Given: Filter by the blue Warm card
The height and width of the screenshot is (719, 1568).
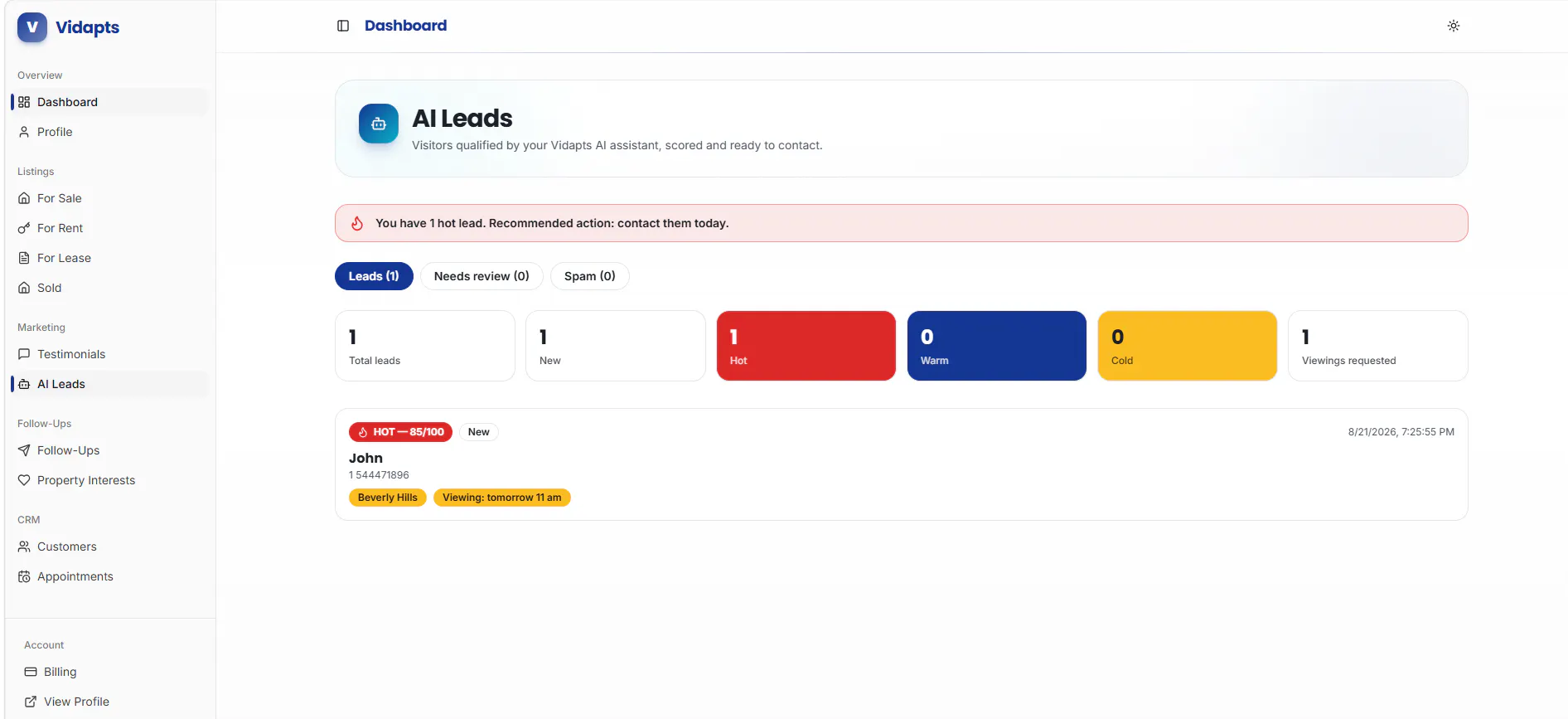Looking at the screenshot, I should [x=997, y=346].
